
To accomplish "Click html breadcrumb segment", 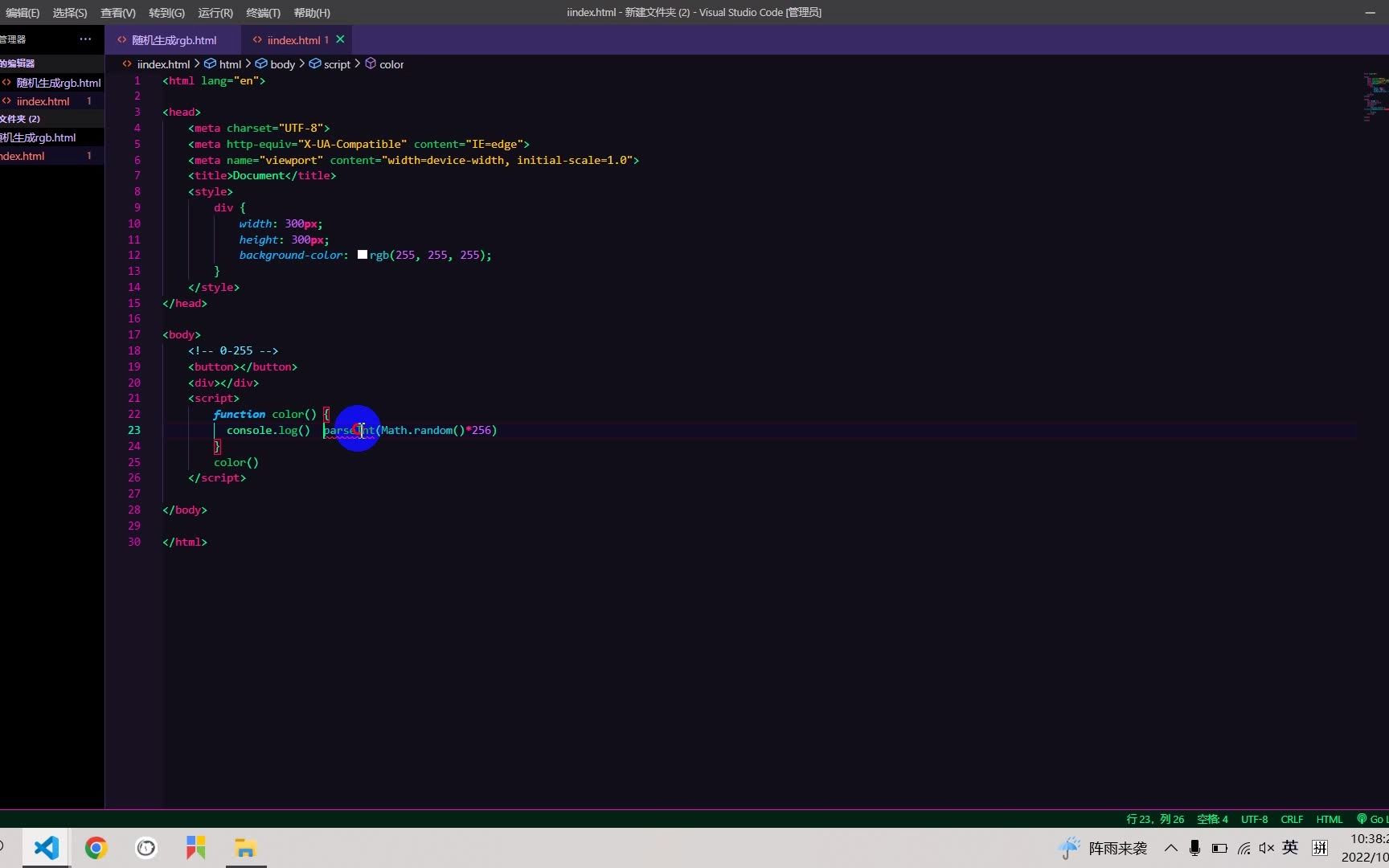I will [230, 64].
